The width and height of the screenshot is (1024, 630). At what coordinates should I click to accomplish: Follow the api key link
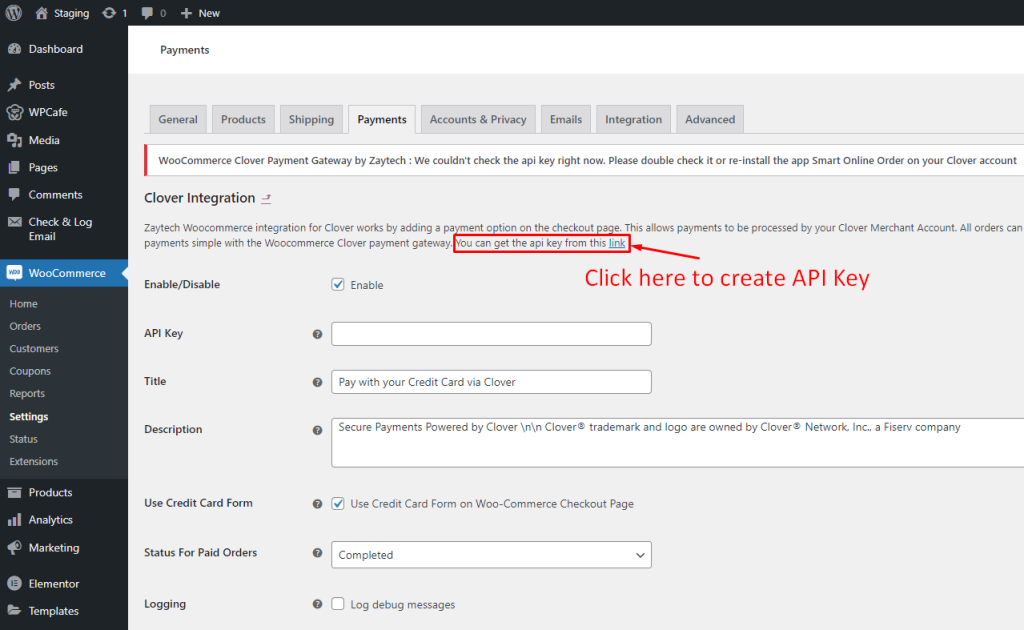(x=617, y=243)
